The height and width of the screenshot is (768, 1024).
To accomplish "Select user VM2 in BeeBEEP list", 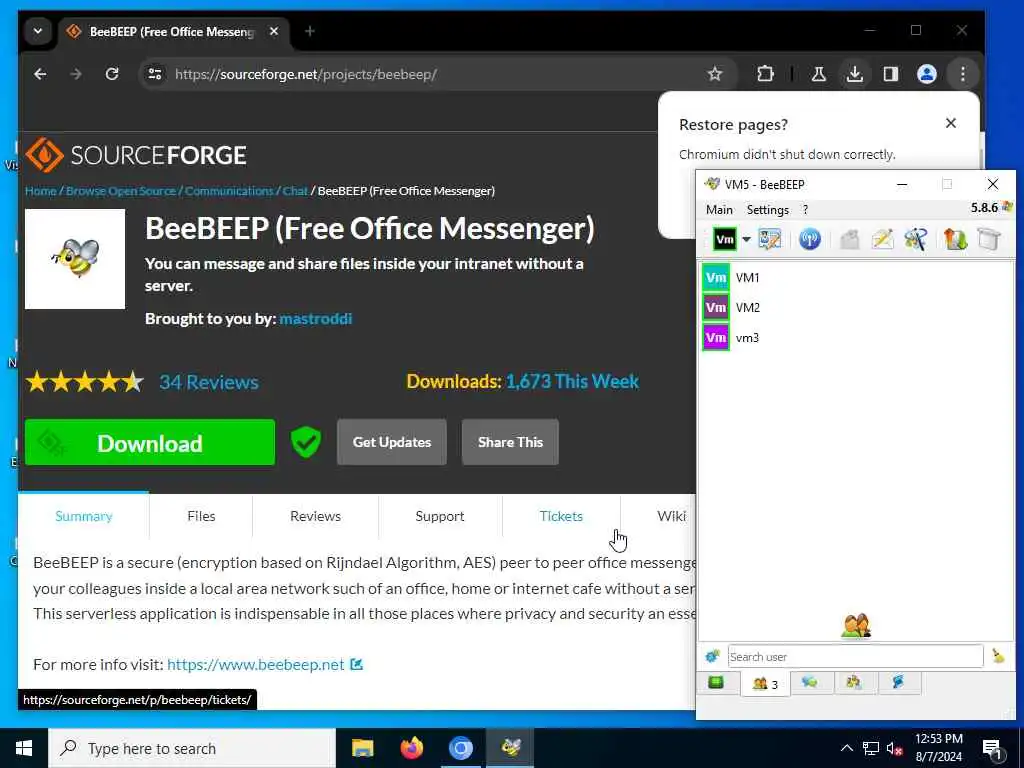I will (856, 308).
